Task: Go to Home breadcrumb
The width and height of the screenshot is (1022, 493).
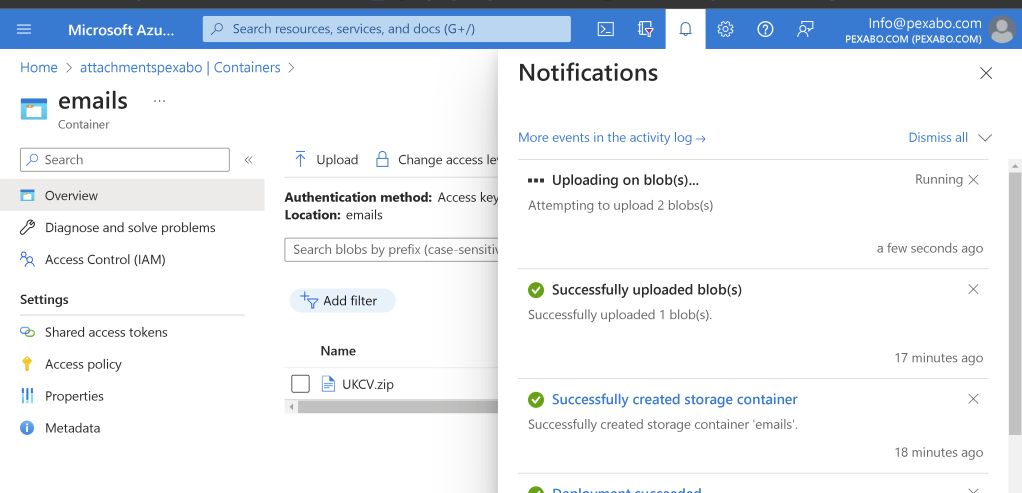Action: tap(38, 67)
